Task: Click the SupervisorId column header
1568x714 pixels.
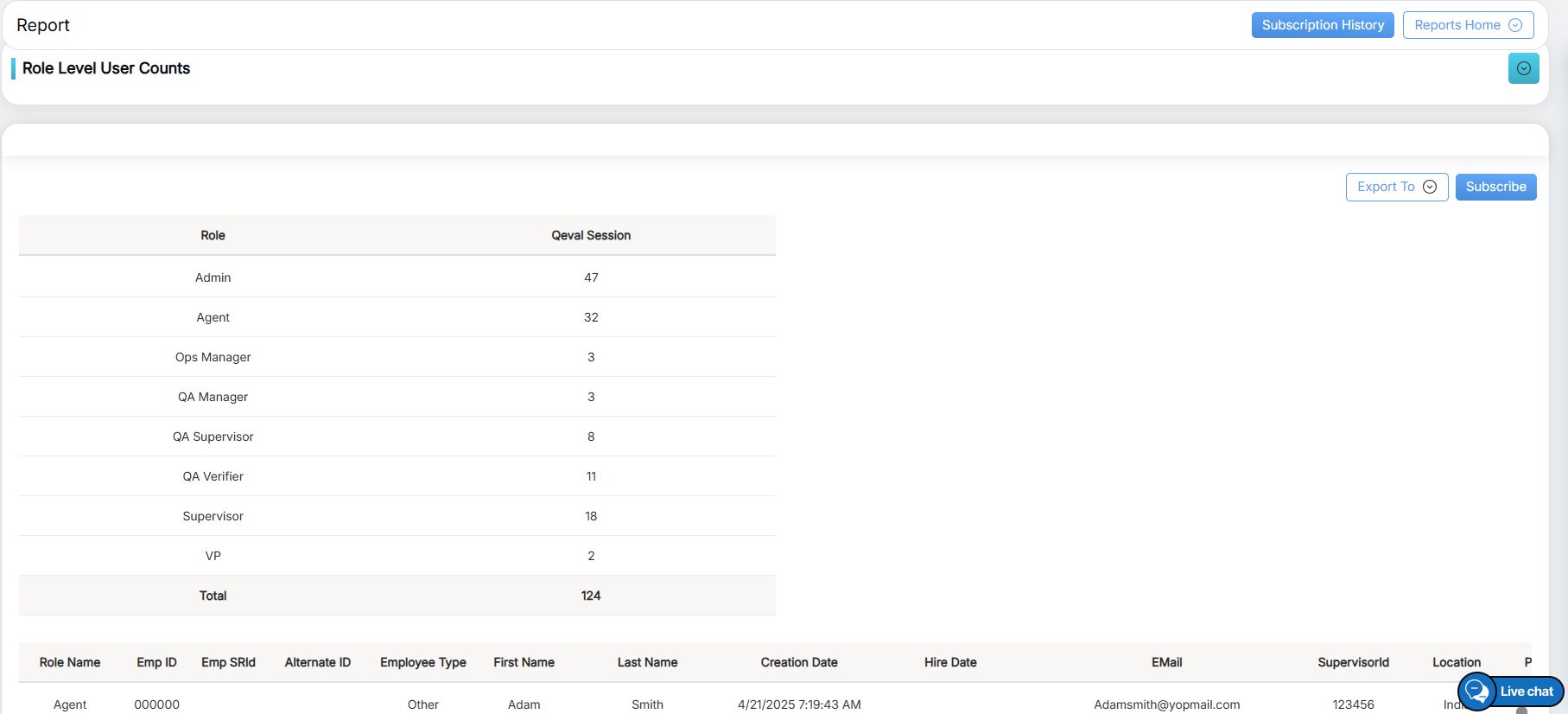Action: coord(1353,662)
